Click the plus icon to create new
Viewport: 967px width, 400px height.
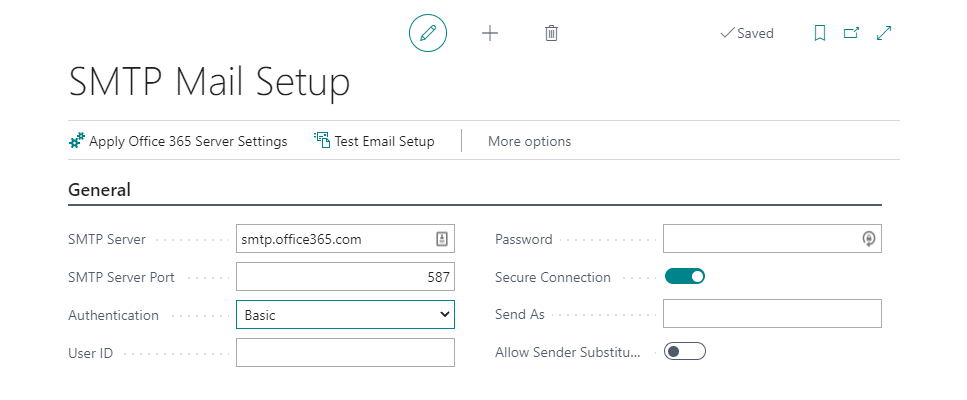490,33
